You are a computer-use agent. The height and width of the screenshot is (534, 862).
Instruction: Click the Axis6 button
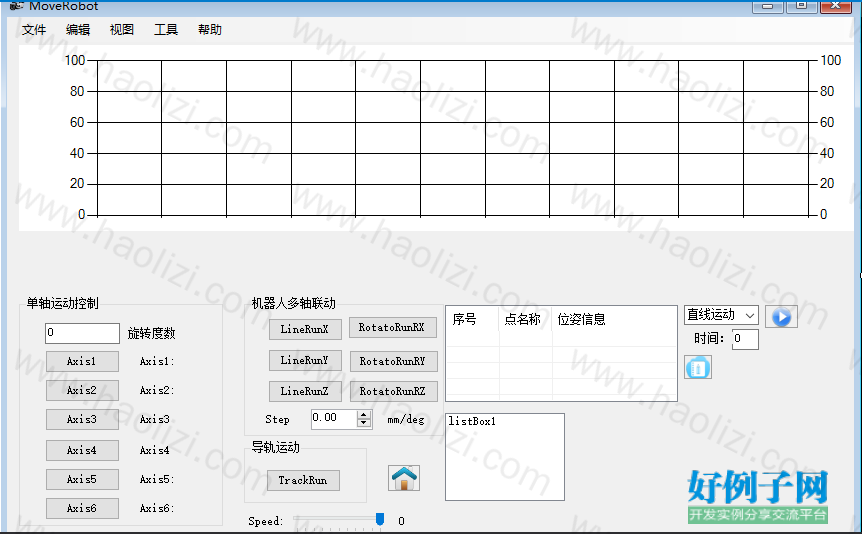[x=82, y=509]
